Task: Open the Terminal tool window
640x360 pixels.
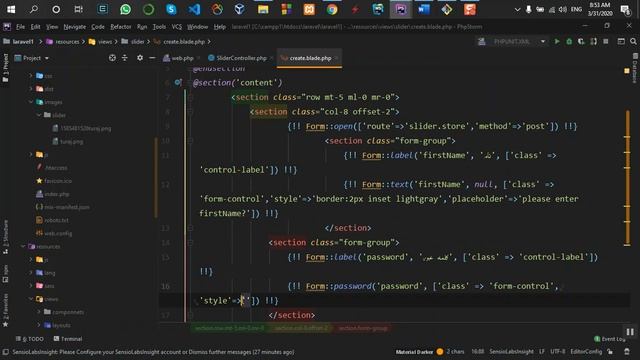Action: (x=68, y=339)
